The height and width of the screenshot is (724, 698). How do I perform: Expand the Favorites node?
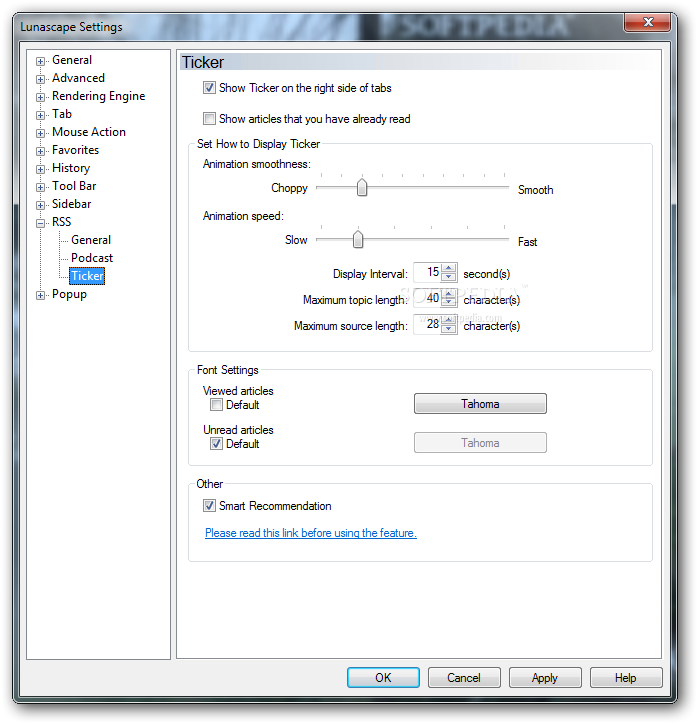[x=41, y=151]
